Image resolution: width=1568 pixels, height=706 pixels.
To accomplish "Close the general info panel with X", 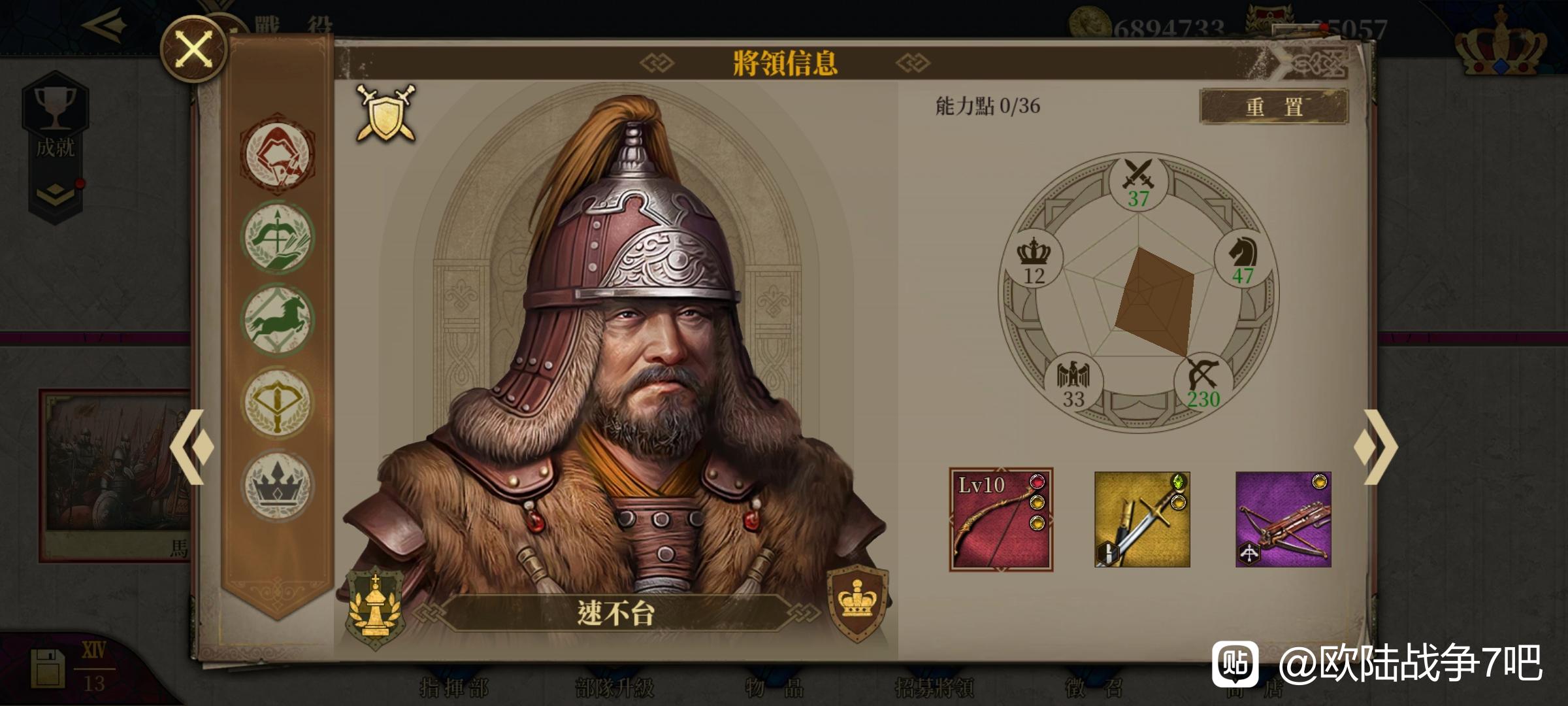I will tap(194, 49).
